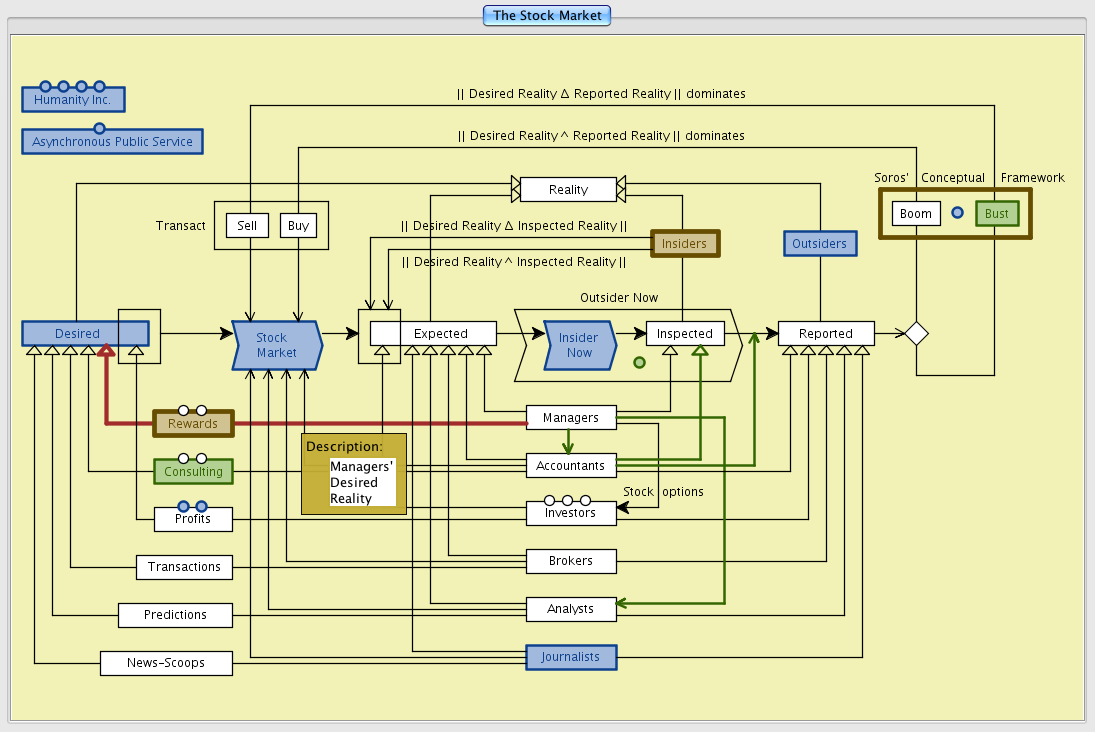Click the Reality node at top

(x=568, y=189)
